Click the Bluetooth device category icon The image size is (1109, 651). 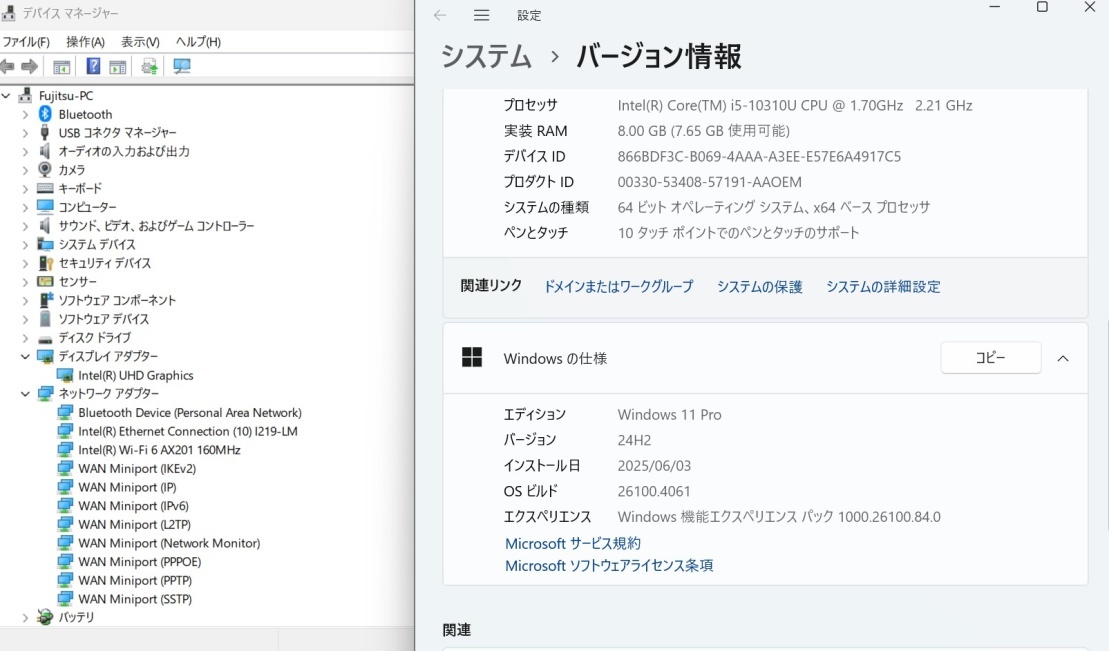point(45,114)
